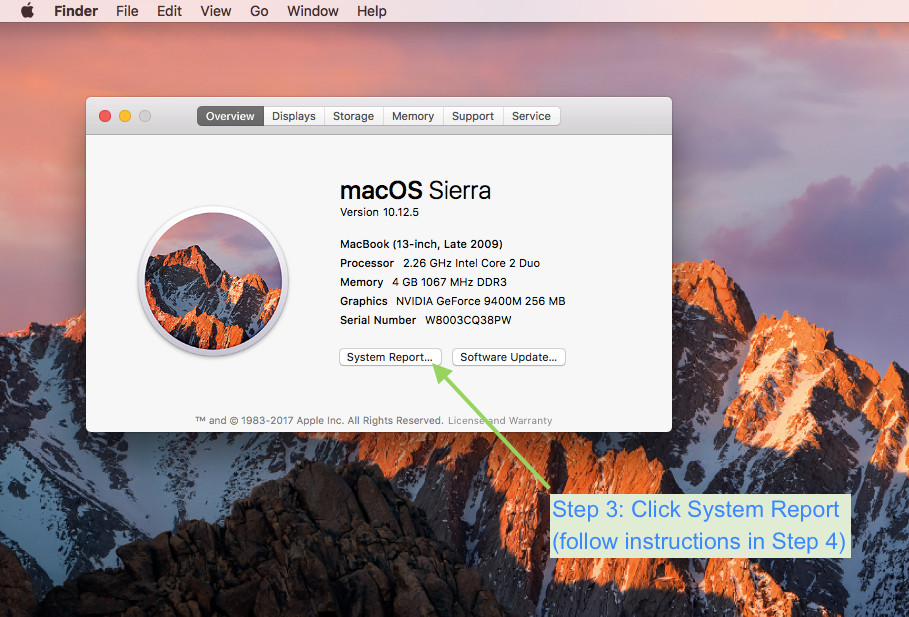Open the Window menu

312,11
